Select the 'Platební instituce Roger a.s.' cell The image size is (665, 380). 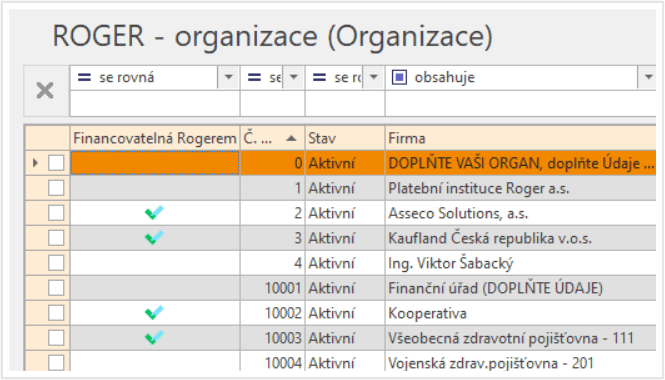(x=521, y=188)
